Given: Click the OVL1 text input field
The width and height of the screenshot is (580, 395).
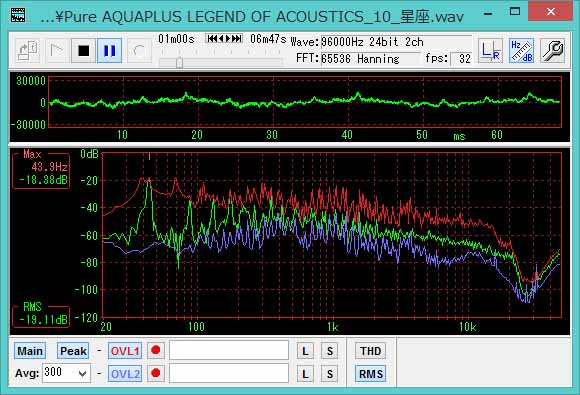Looking at the screenshot, I should pos(229,350).
